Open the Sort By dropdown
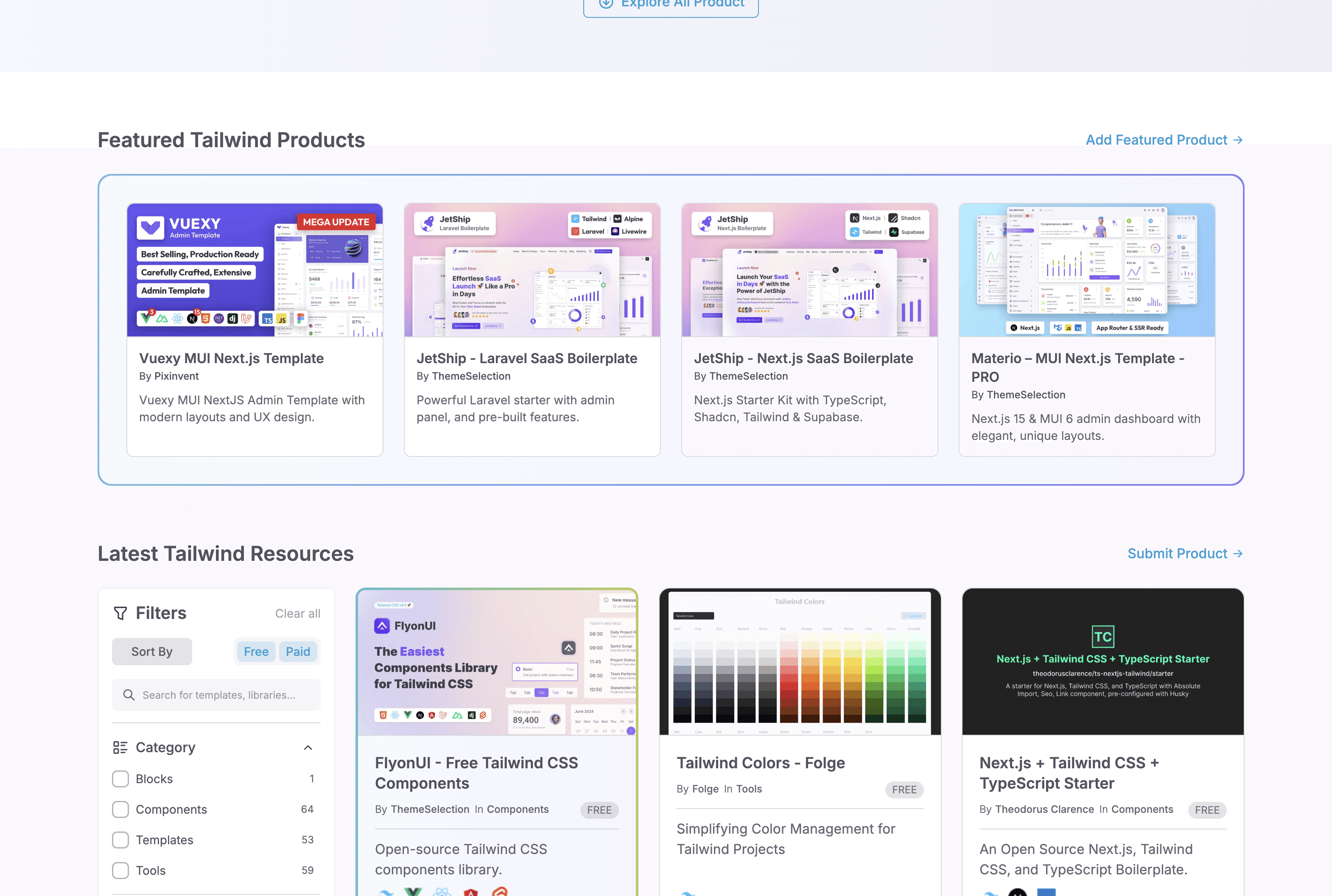Viewport: 1332px width, 896px height. tap(152, 652)
